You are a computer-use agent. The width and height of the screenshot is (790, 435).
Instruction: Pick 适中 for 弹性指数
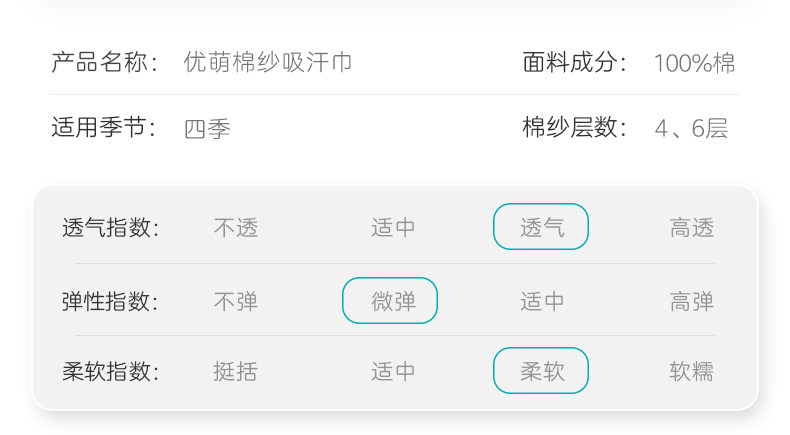pyautogui.click(x=542, y=301)
